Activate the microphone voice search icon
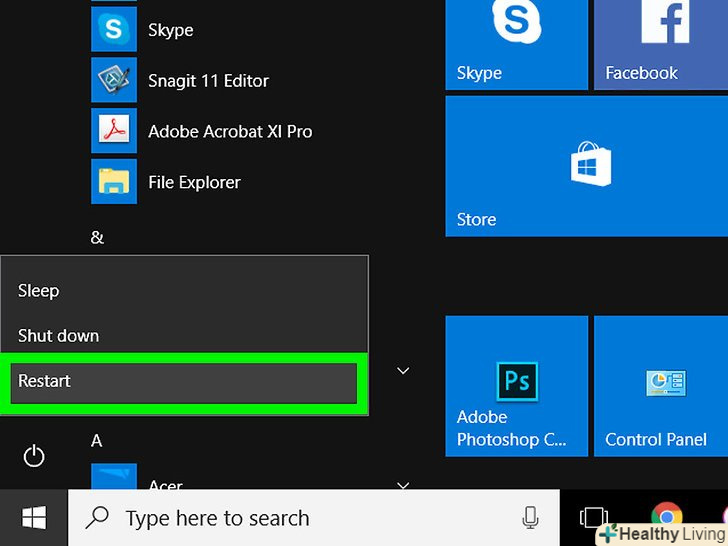Viewport: 728px width, 546px height. pos(531,518)
